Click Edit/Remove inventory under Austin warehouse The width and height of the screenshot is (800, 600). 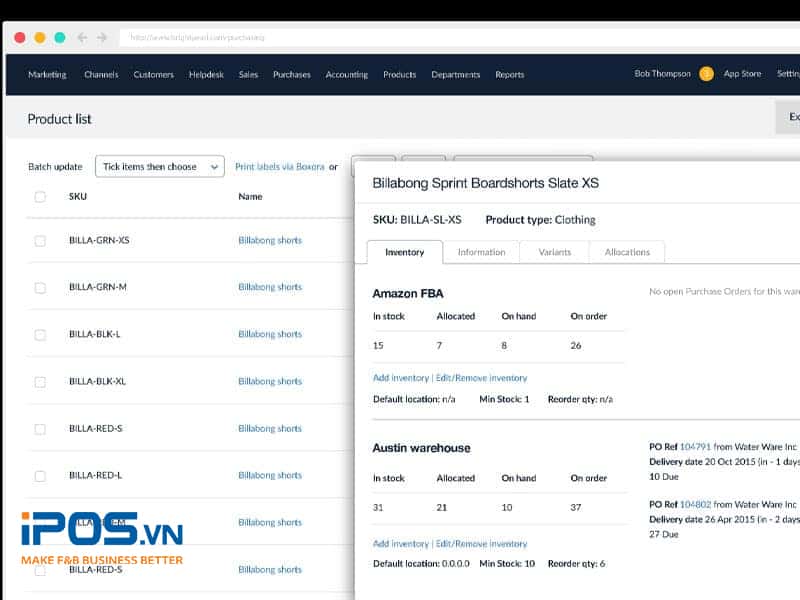(x=481, y=544)
